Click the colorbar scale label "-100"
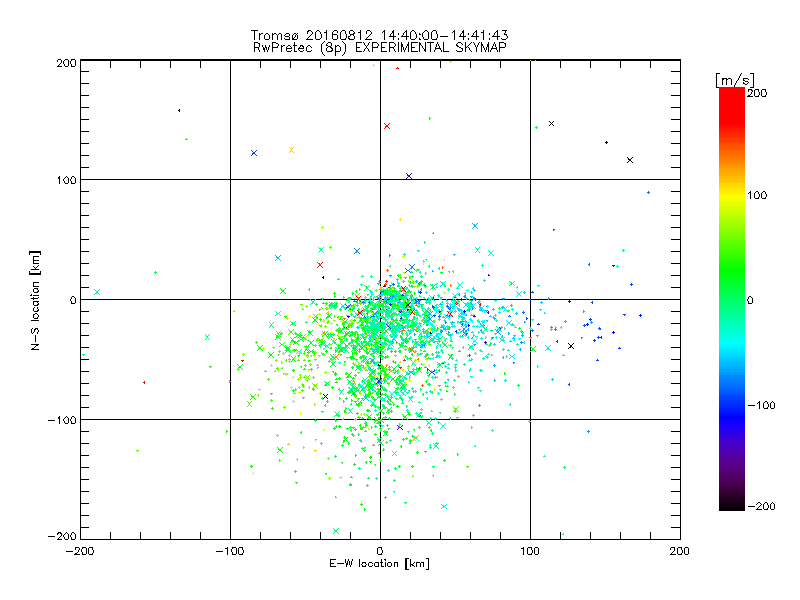This screenshot has height=600, width=800. [x=762, y=406]
